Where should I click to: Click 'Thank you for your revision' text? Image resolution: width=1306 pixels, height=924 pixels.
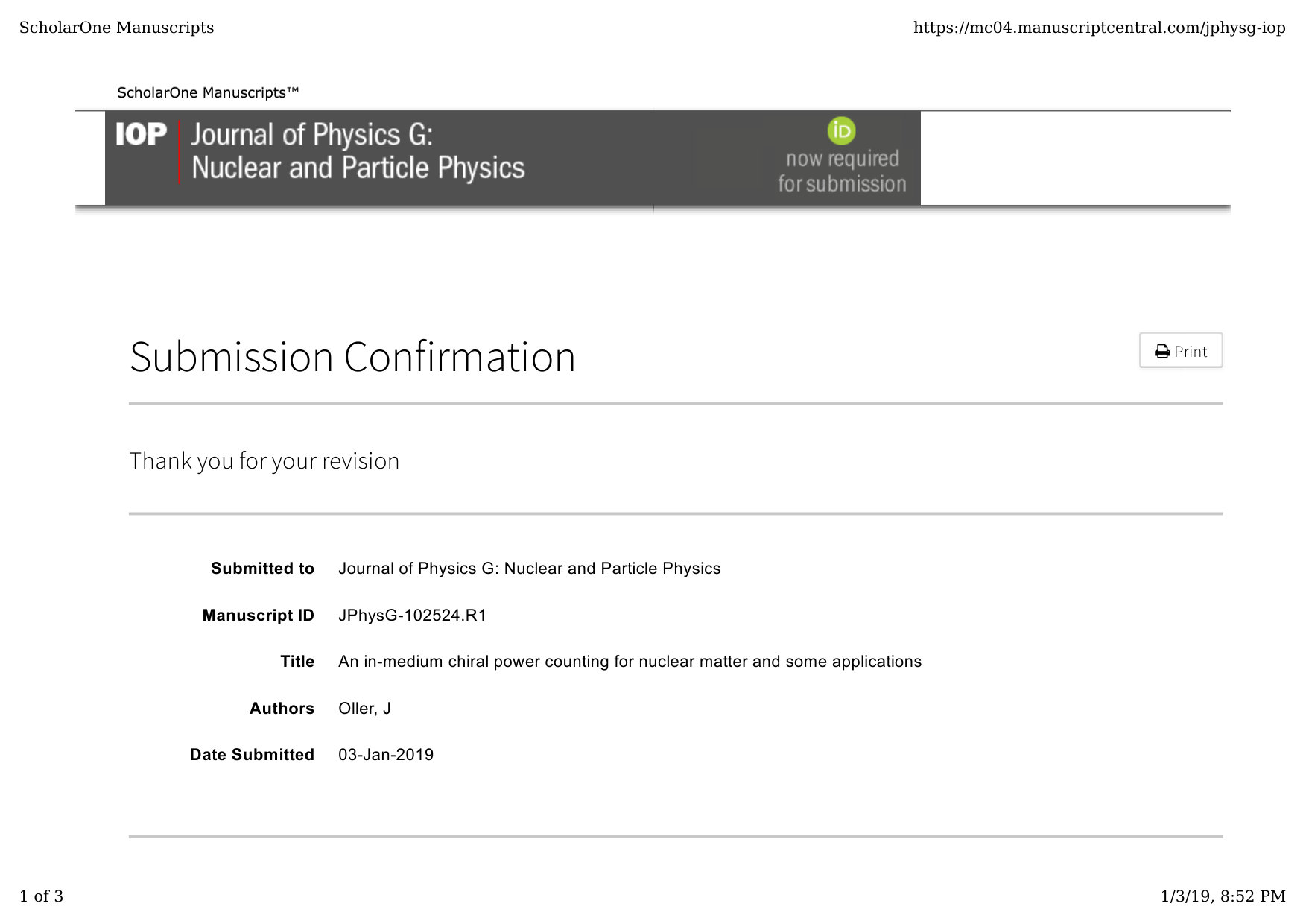coord(264,461)
